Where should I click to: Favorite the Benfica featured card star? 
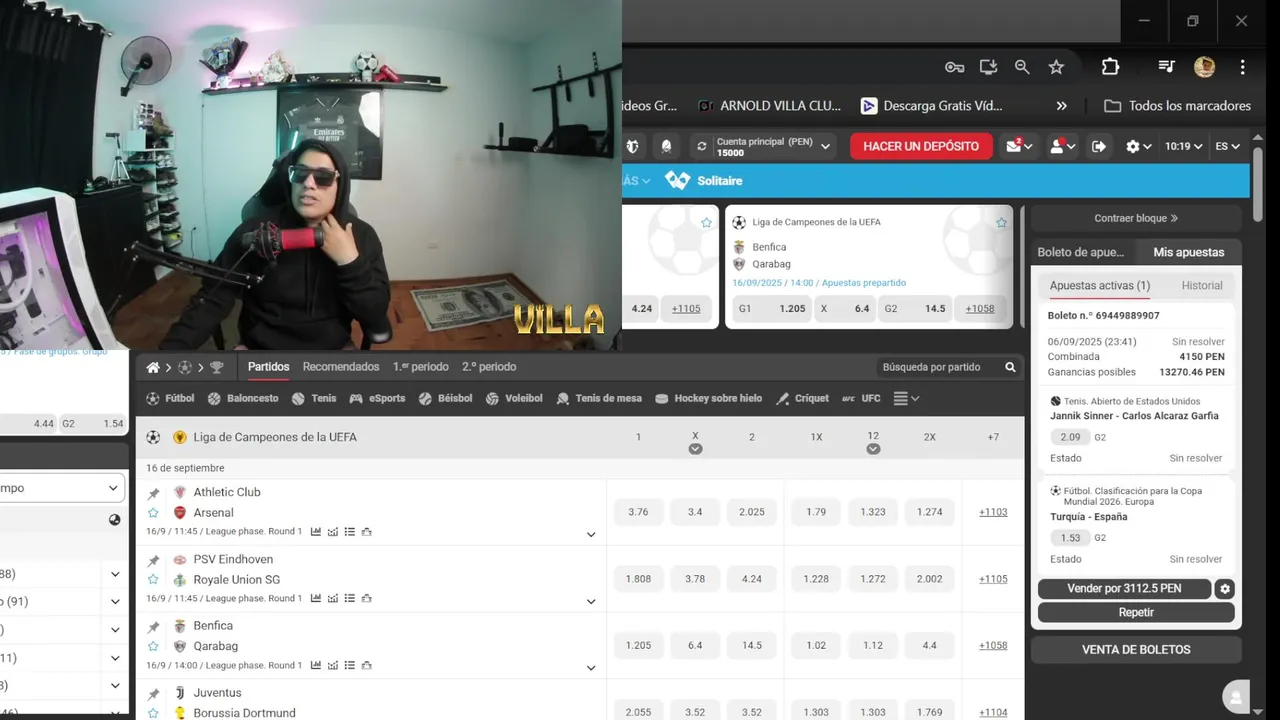point(1001,223)
